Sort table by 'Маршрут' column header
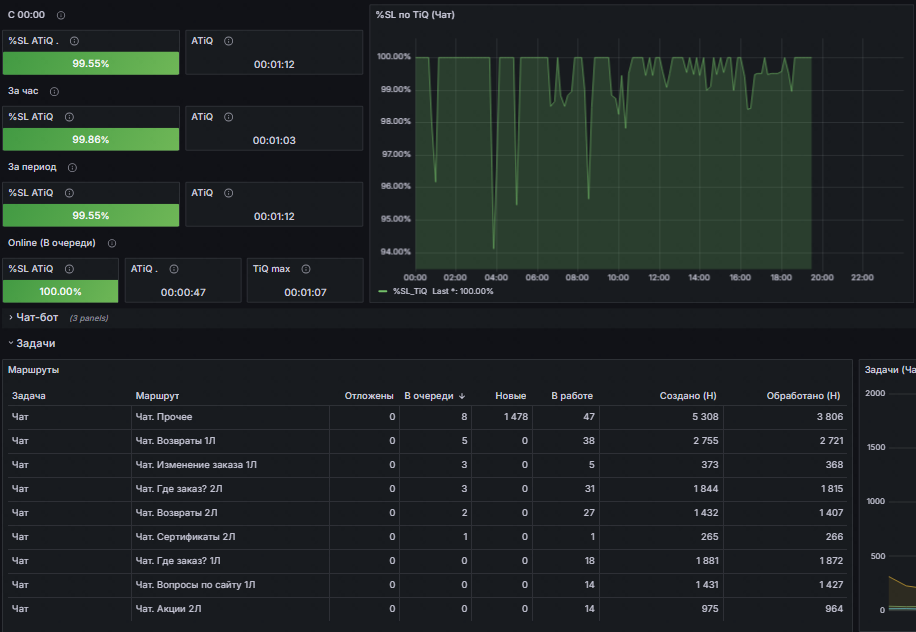This screenshot has width=916, height=632. click(157, 396)
